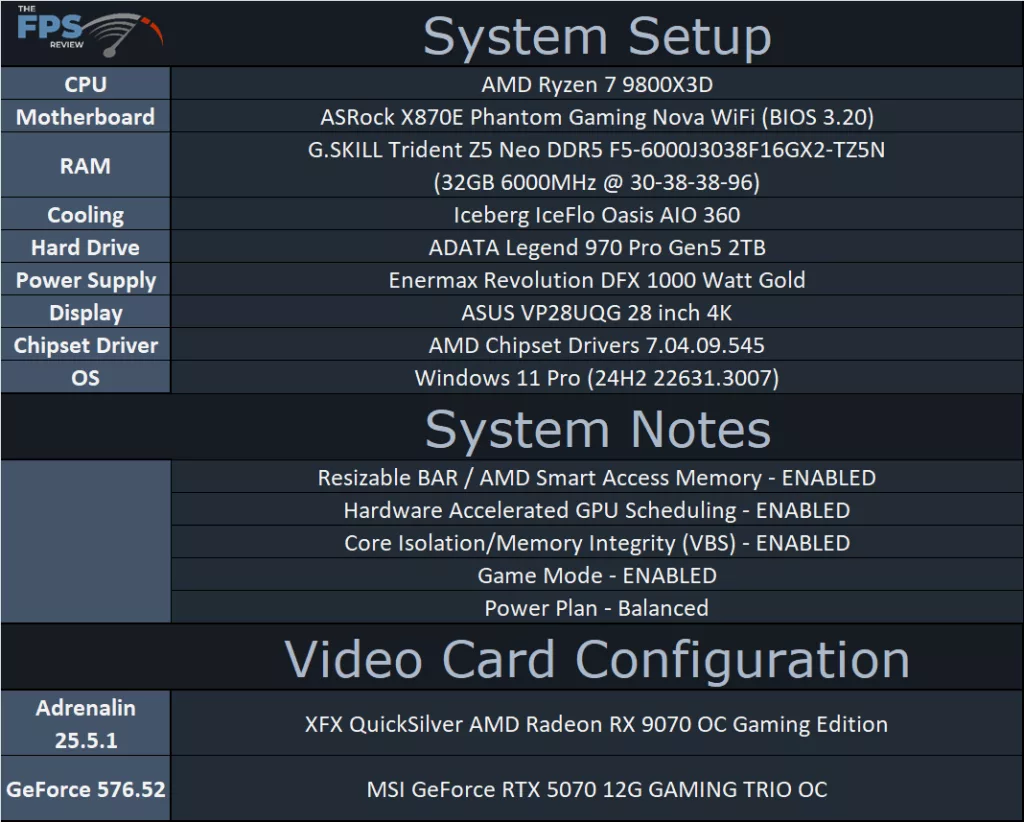Select the 'Cooling' row label

tap(86, 214)
